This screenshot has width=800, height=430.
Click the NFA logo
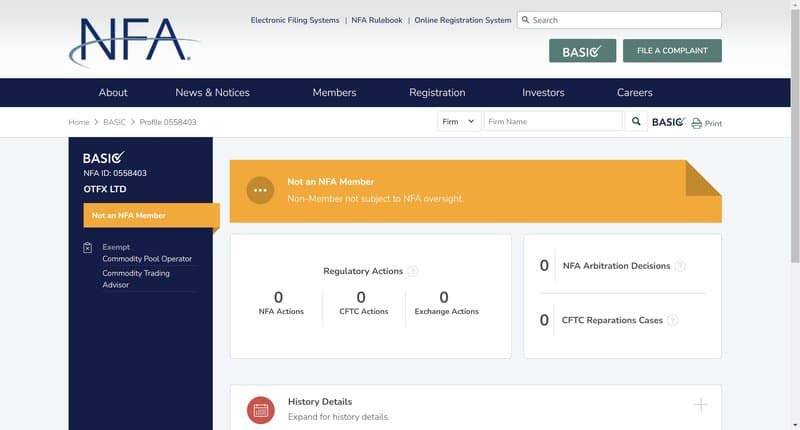[x=134, y=42]
